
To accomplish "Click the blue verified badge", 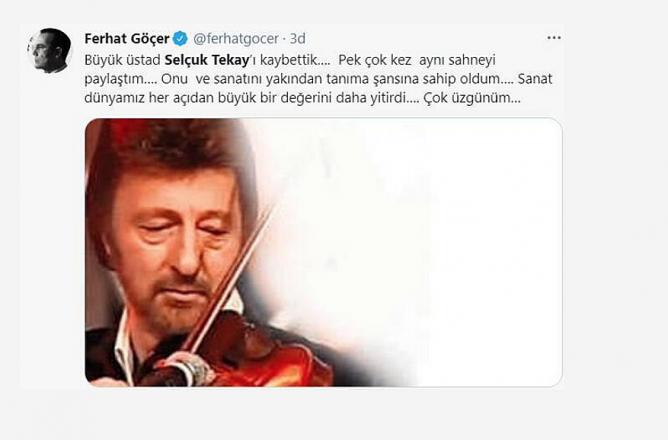I will [180, 39].
